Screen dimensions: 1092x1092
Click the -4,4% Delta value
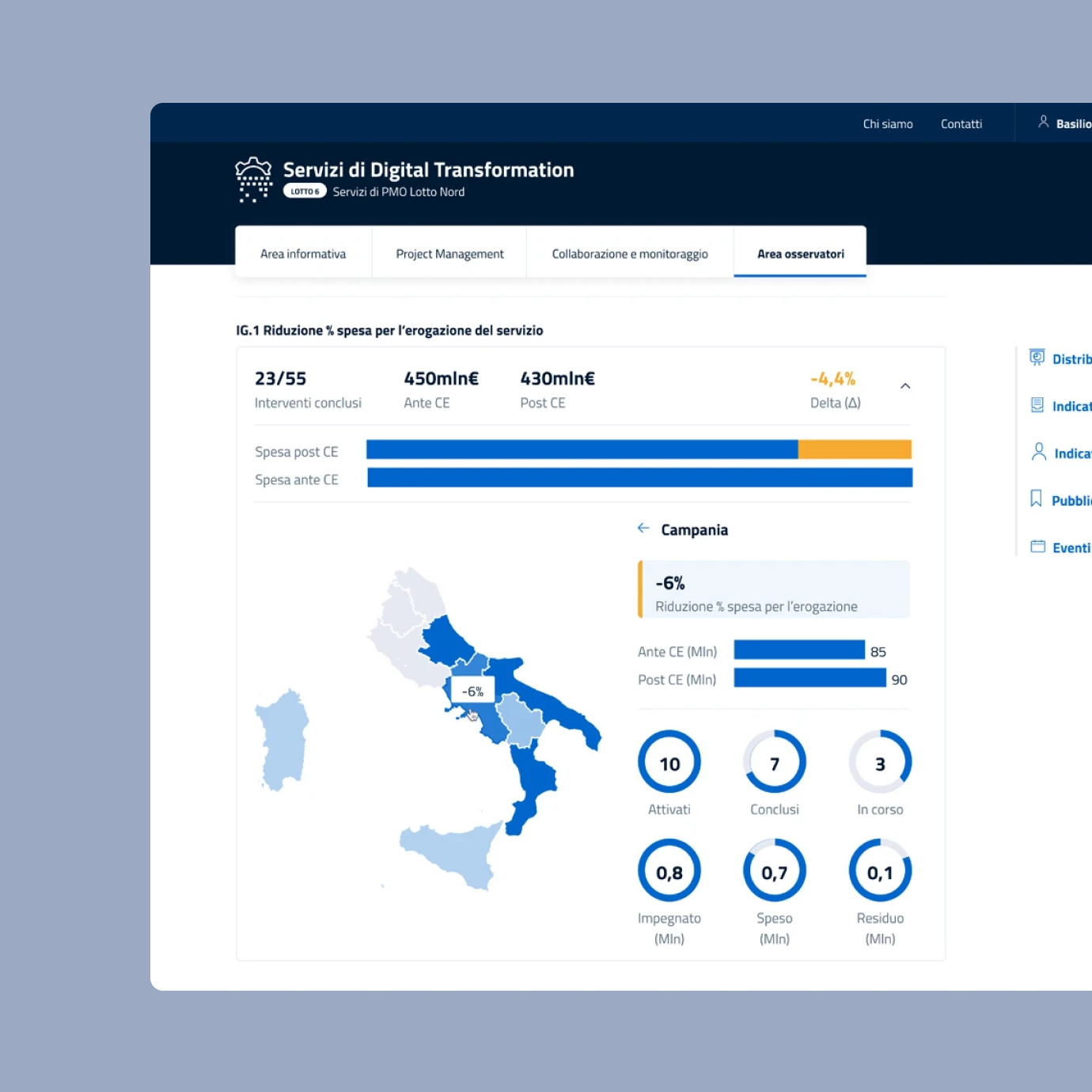[x=832, y=378]
